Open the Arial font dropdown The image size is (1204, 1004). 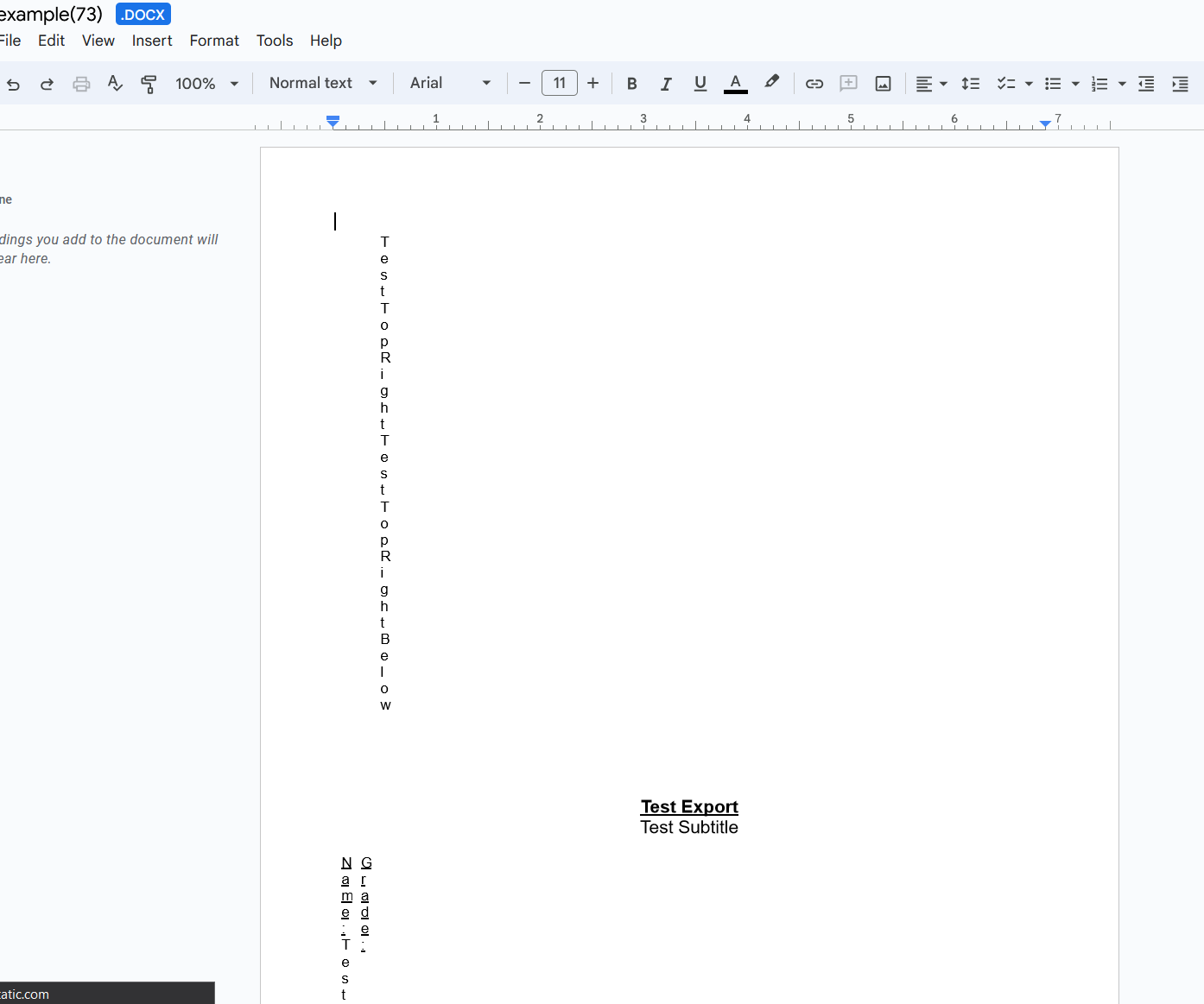coord(450,83)
